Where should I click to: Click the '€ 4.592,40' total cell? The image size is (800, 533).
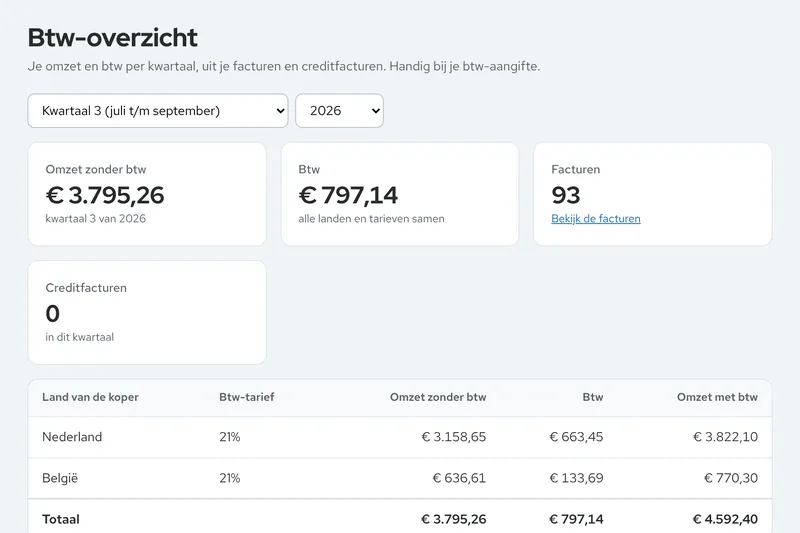point(725,520)
